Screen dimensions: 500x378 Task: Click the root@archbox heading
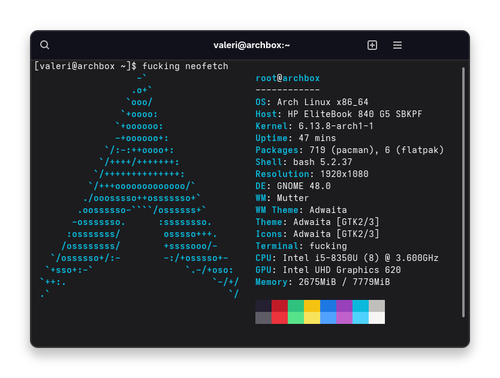[287, 78]
